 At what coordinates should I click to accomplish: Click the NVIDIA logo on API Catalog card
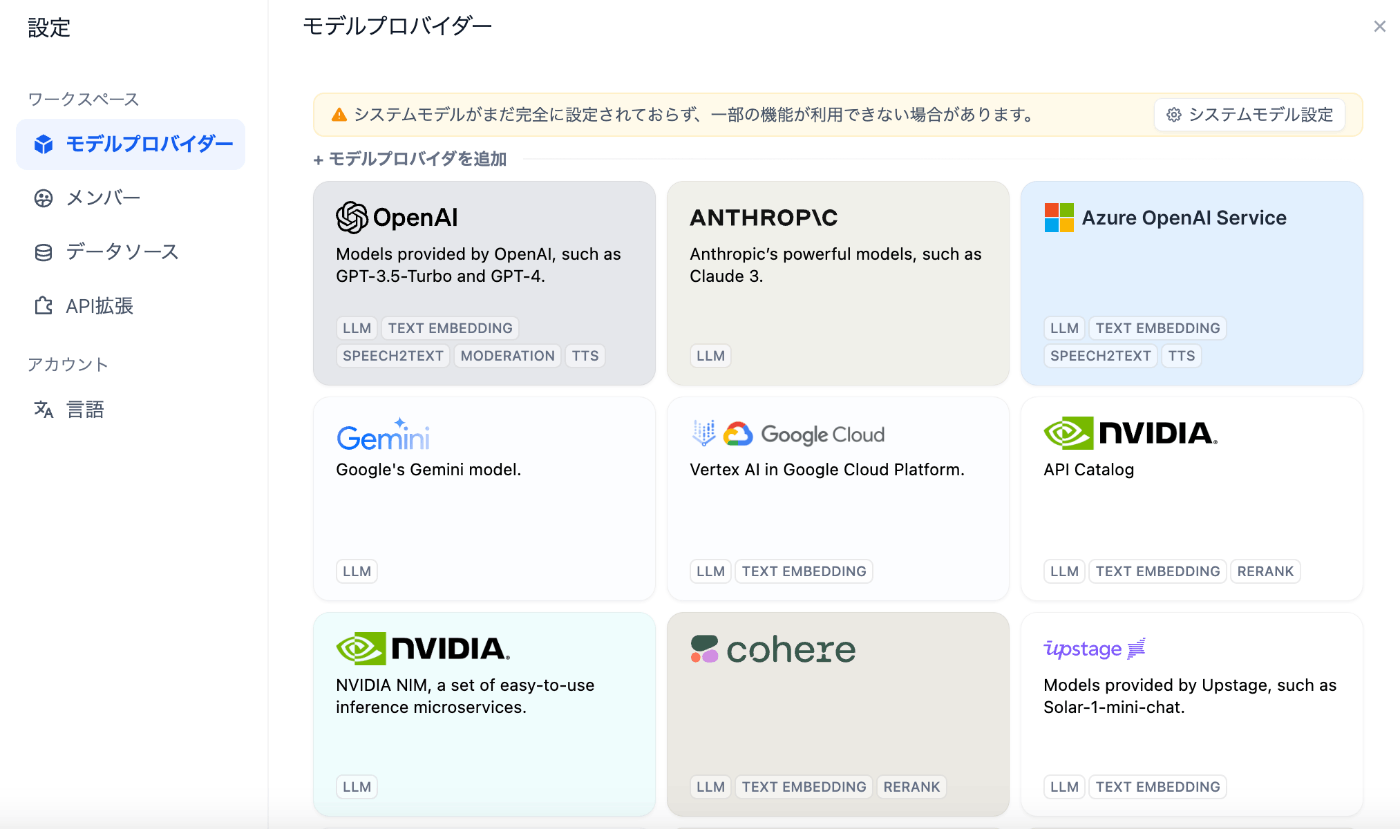click(1130, 433)
